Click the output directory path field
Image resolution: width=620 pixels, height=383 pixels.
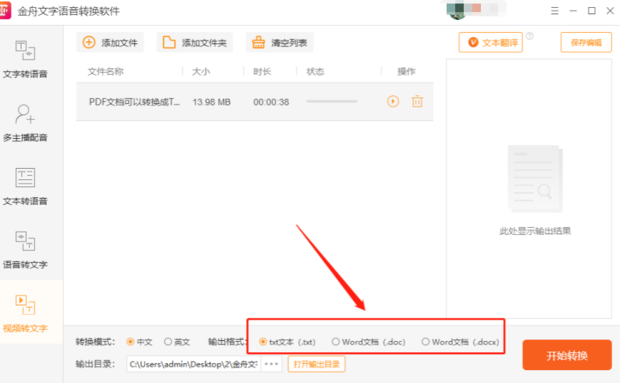(193, 364)
